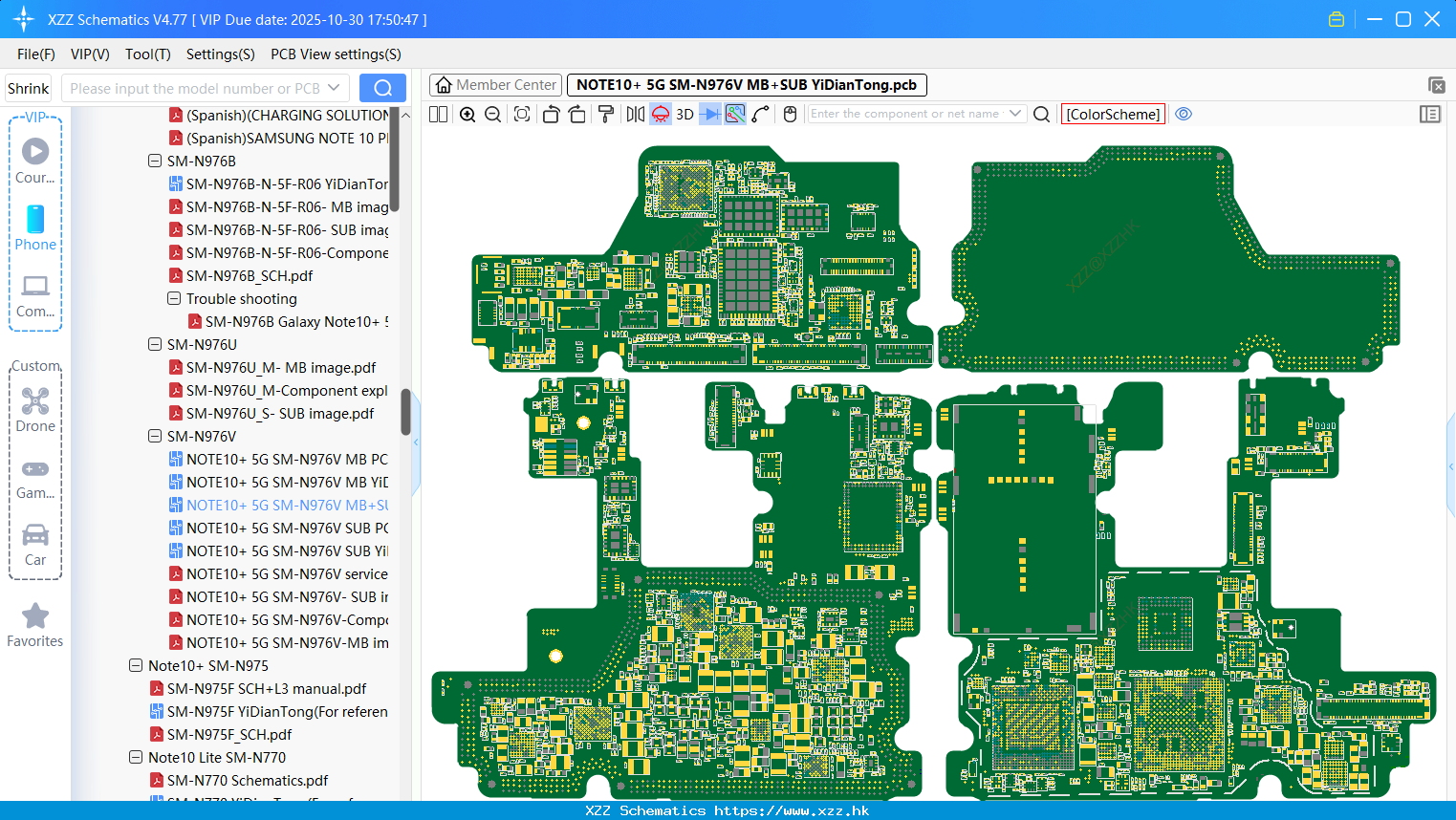
Task: Toggle the net routing display icon
Action: [735, 114]
